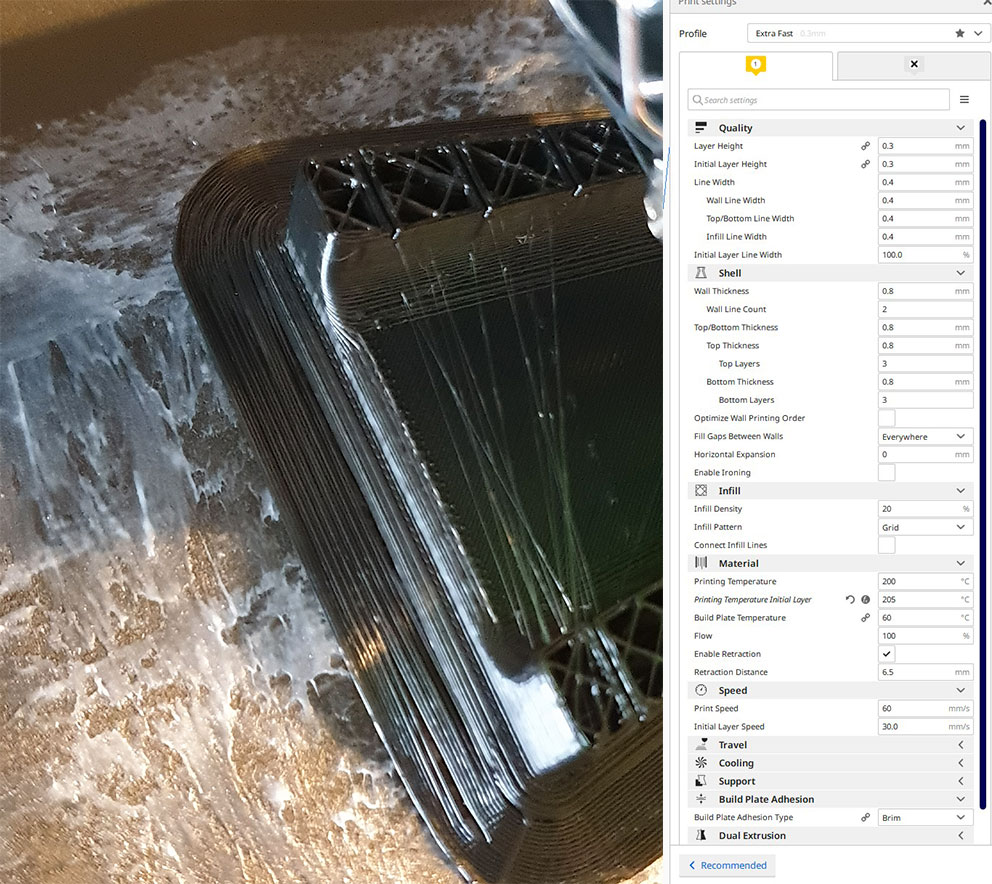Click the link icon beside Layer Height

[865, 146]
